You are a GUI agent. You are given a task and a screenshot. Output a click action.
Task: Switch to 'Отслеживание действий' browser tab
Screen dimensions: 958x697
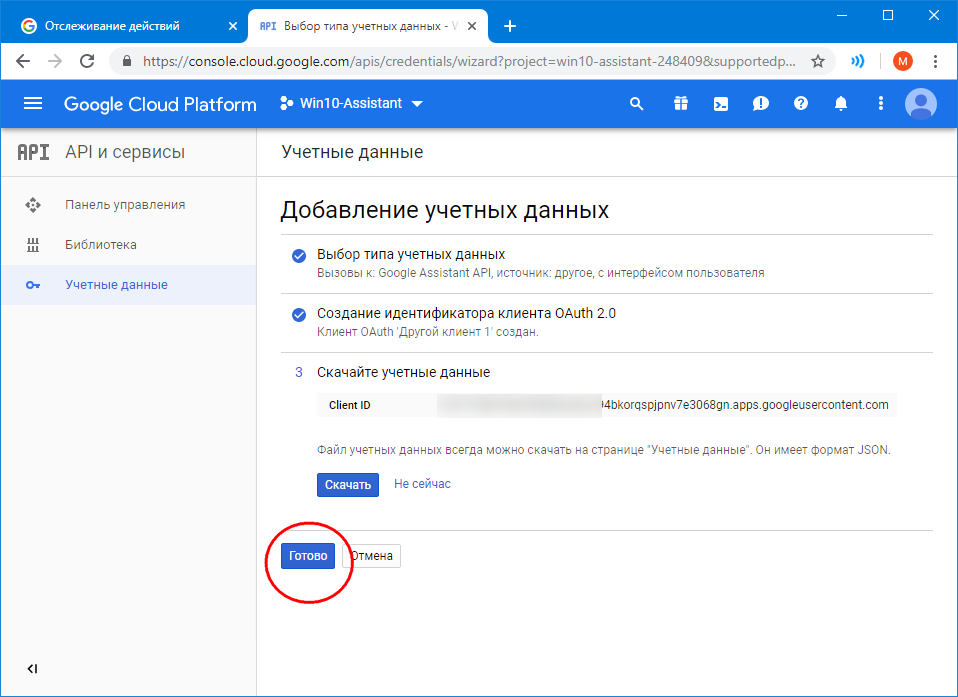click(122, 26)
